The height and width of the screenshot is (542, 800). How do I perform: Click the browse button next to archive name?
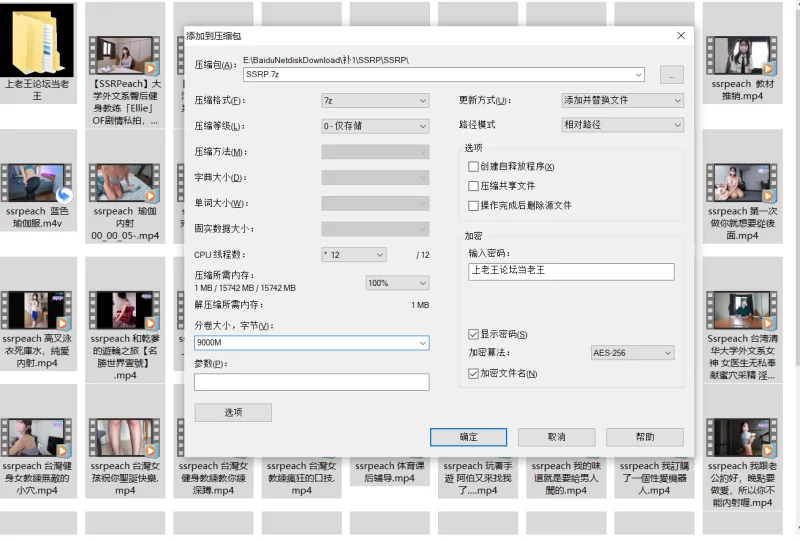(x=671, y=75)
